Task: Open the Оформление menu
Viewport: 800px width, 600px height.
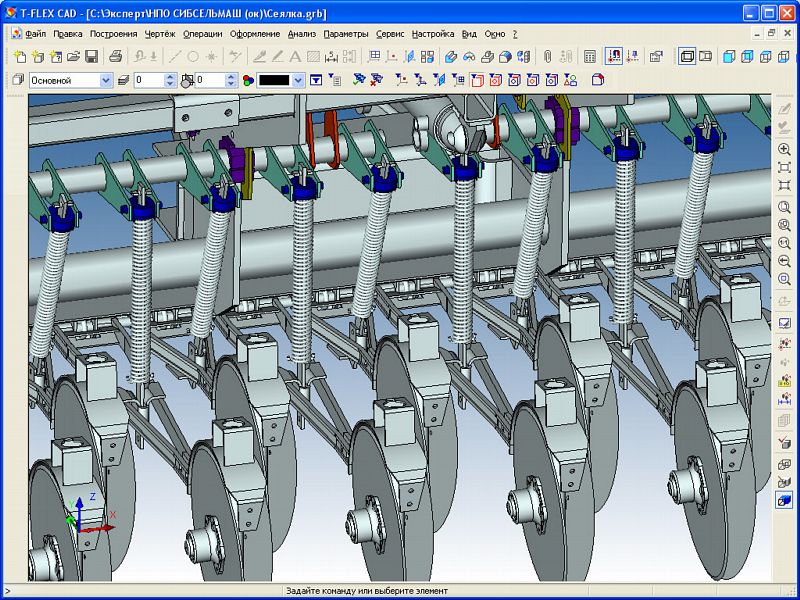Action: 255,34
